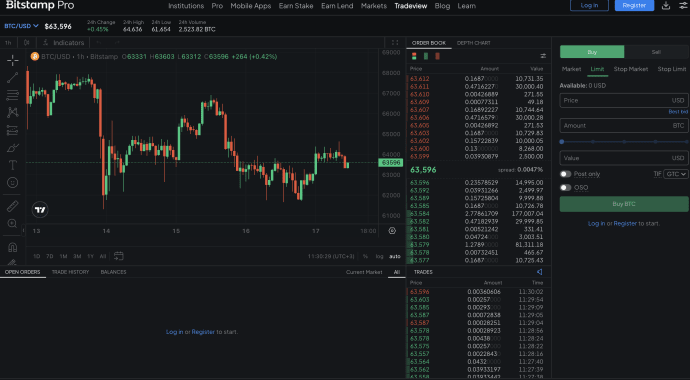The width and height of the screenshot is (690, 380).
Task: Open the Fibonacci retracement tools
Action: click(x=13, y=95)
